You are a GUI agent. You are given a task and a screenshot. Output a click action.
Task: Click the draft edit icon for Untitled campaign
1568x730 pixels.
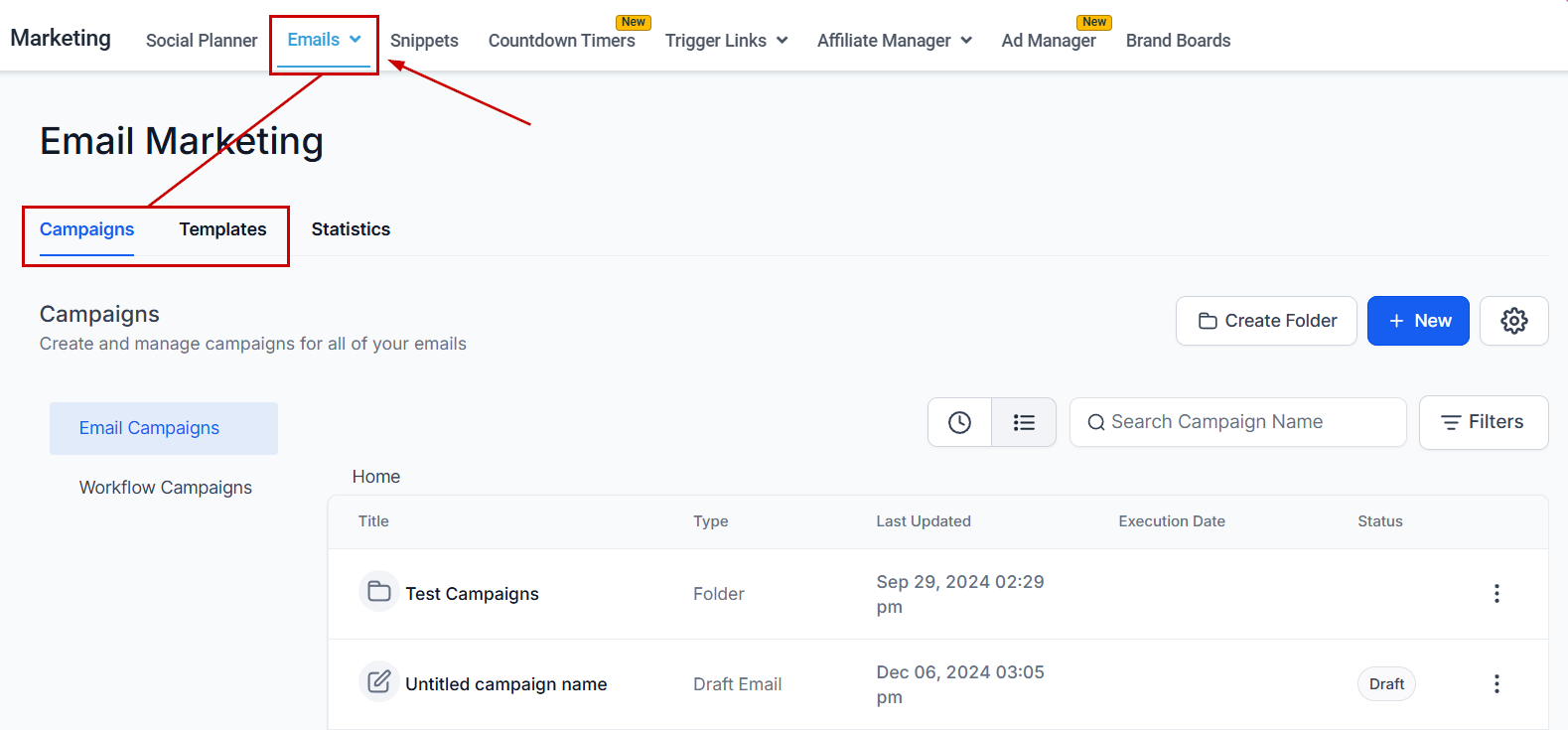click(378, 682)
